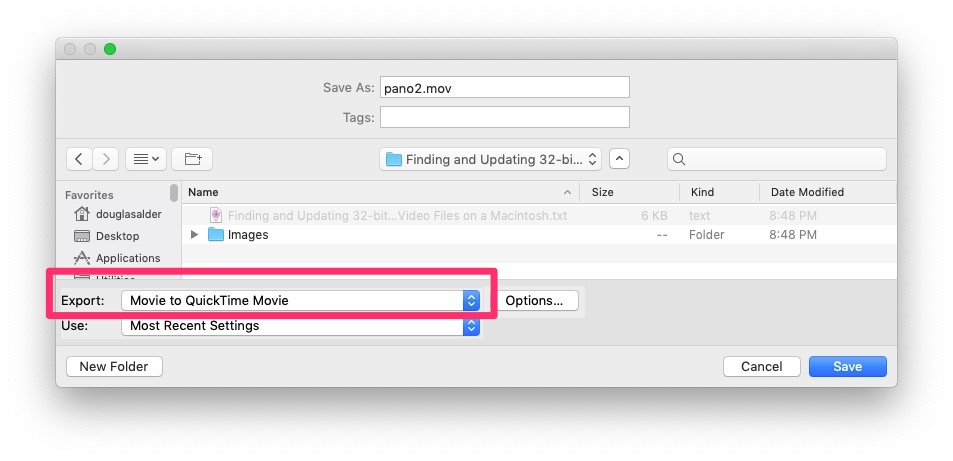This screenshot has height=461, width=953.
Task: Click the forward navigation arrow
Action: point(106,159)
